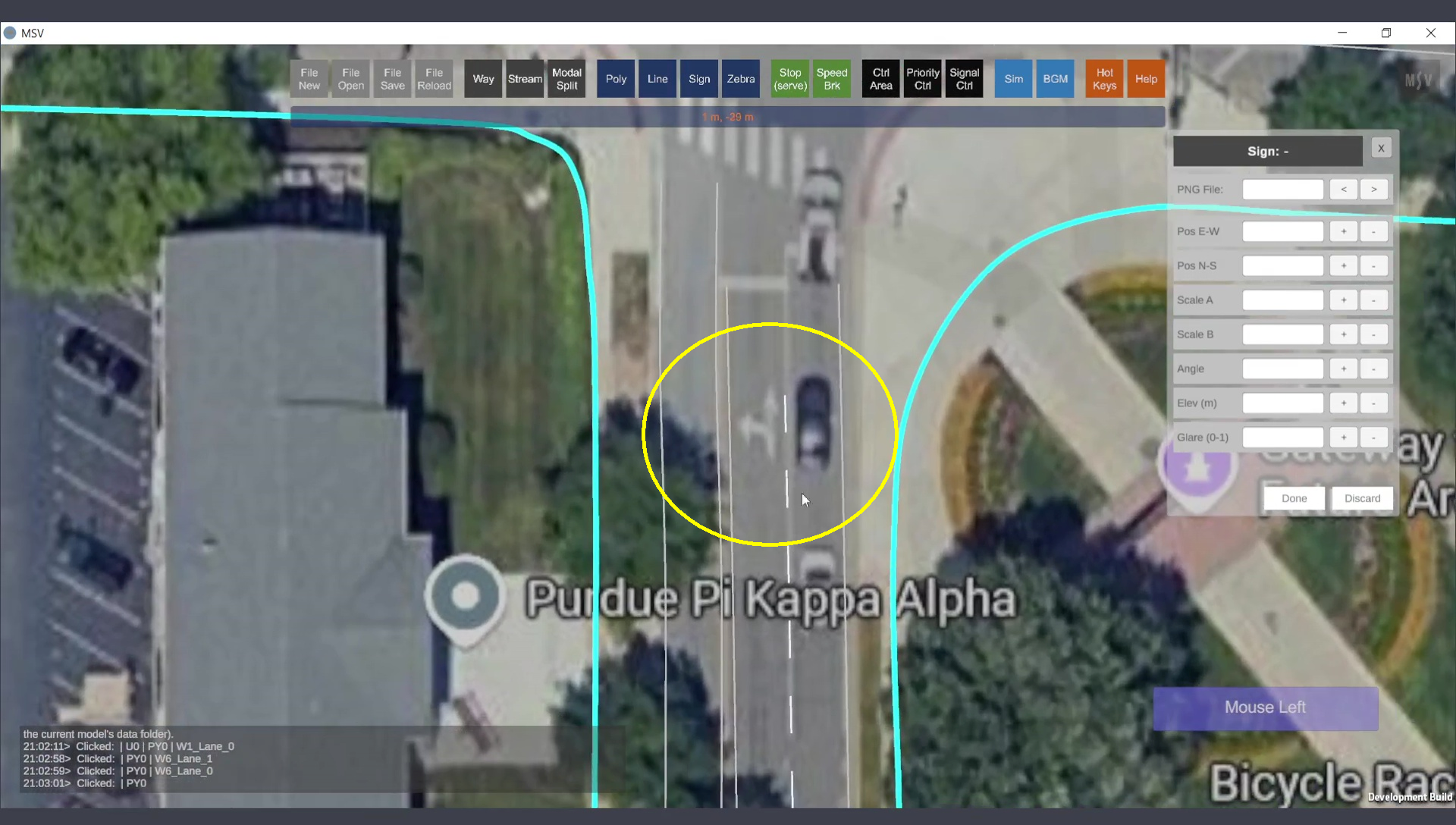Start the Sim mode button
Viewport: 1456px width, 825px height.
(x=1013, y=79)
